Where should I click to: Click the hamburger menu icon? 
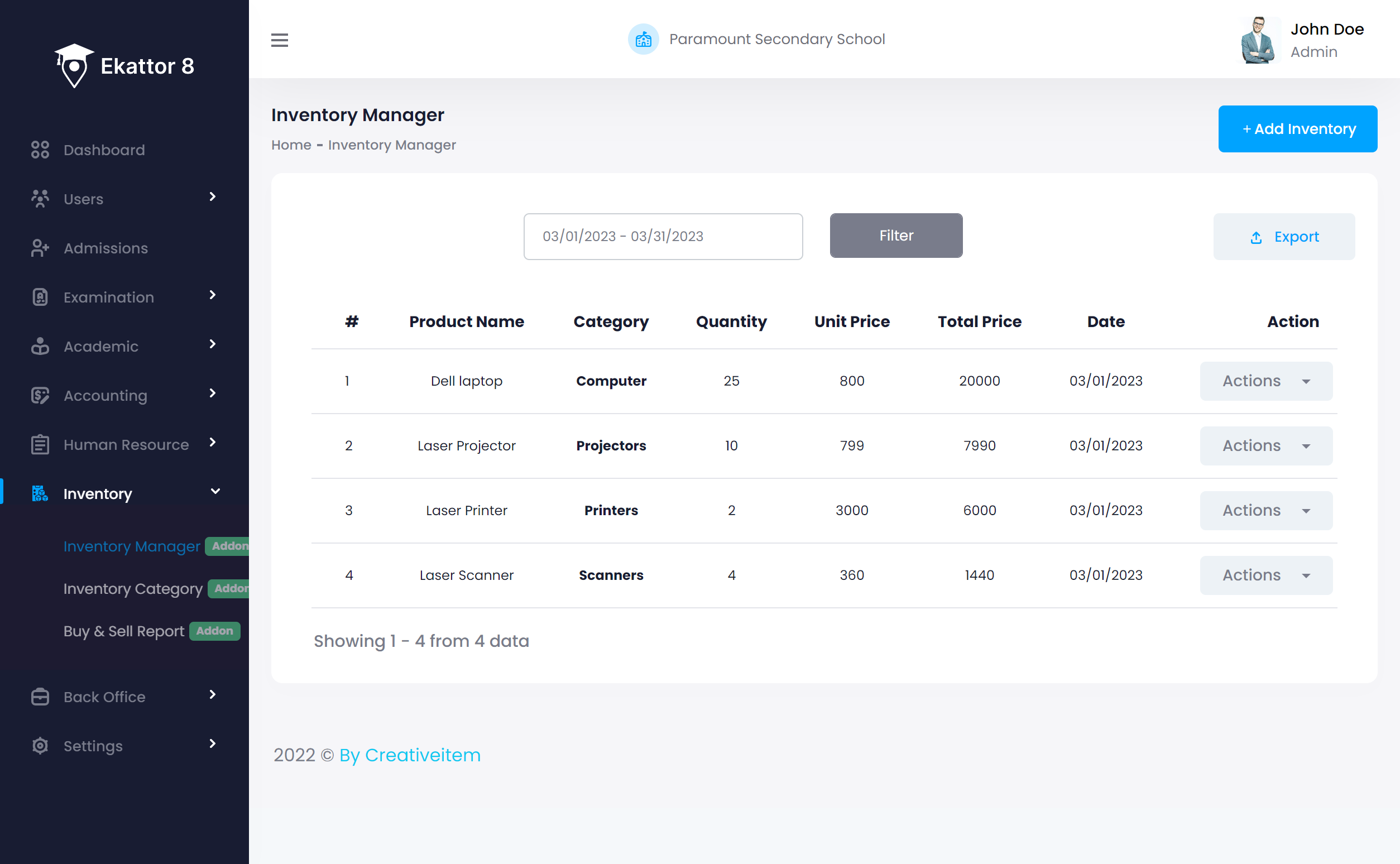point(279,40)
